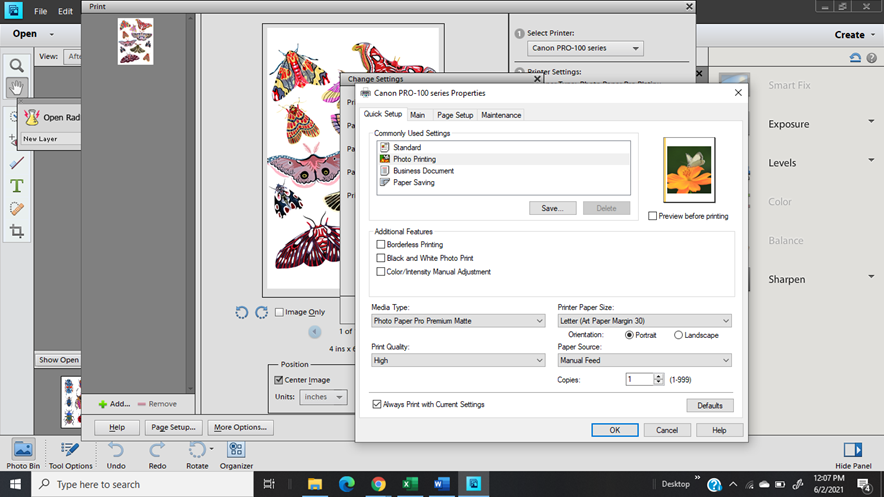884x497 pixels.
Task: Select the Quick Setup tab
Action: coord(383,114)
